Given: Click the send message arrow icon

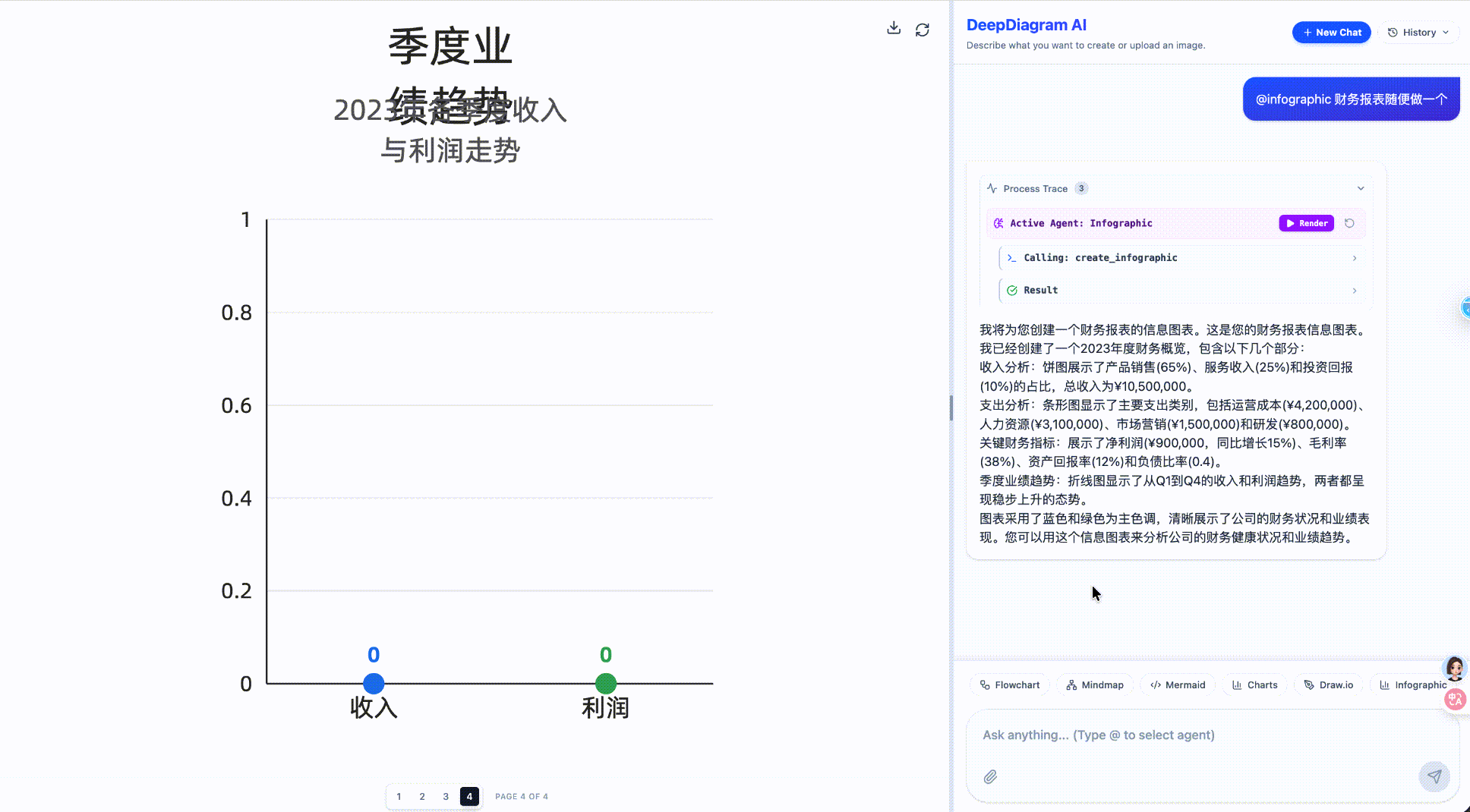Looking at the screenshot, I should [x=1434, y=776].
